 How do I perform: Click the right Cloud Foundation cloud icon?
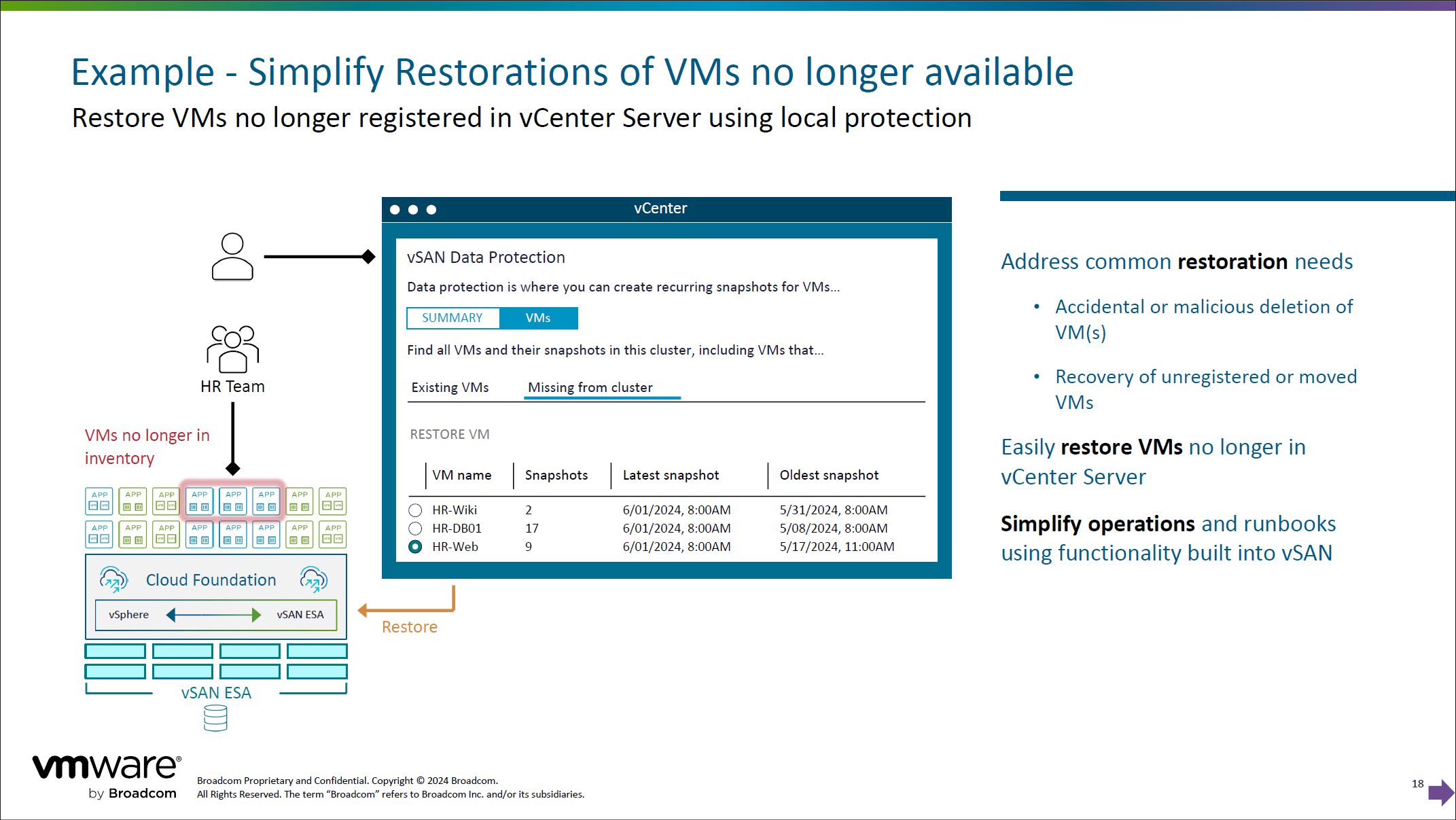tap(313, 580)
